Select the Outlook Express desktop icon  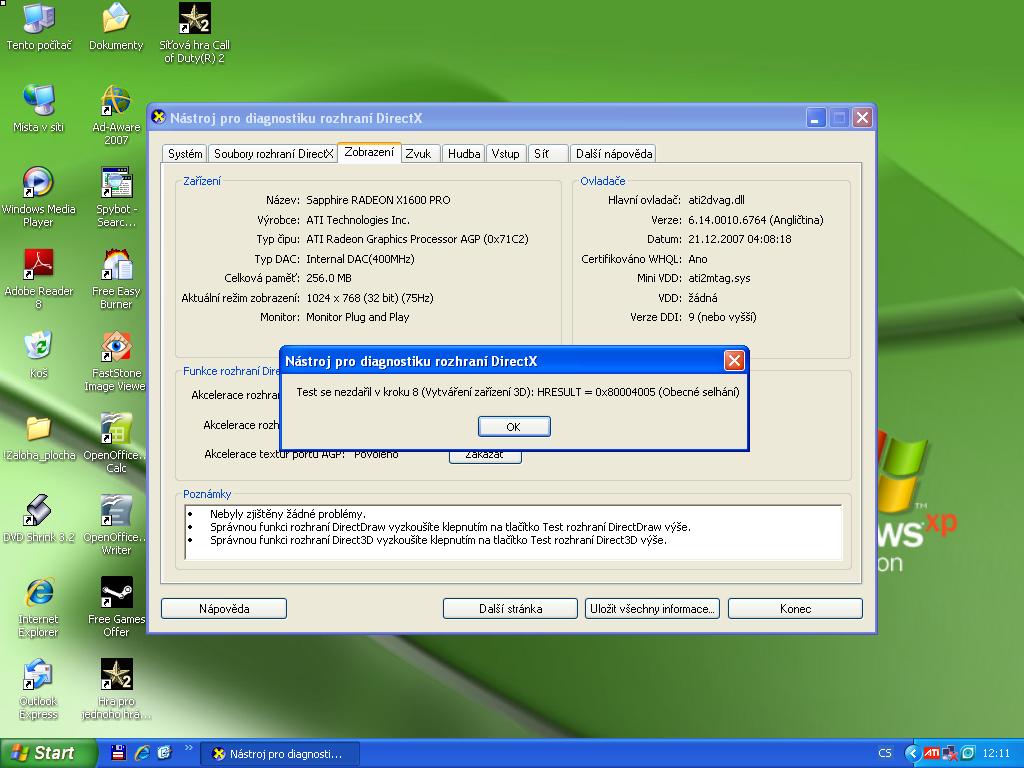(x=39, y=690)
